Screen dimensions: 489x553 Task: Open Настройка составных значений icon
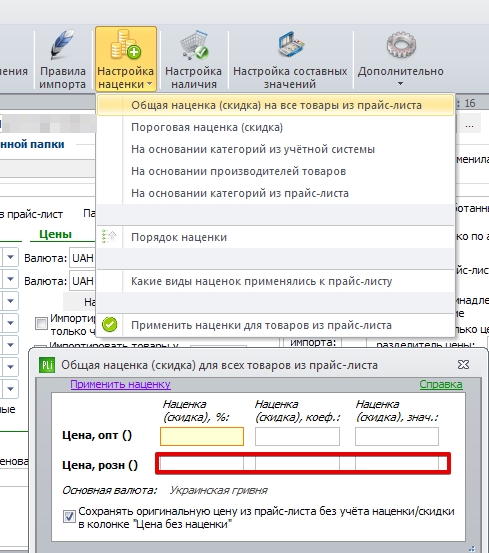291,45
